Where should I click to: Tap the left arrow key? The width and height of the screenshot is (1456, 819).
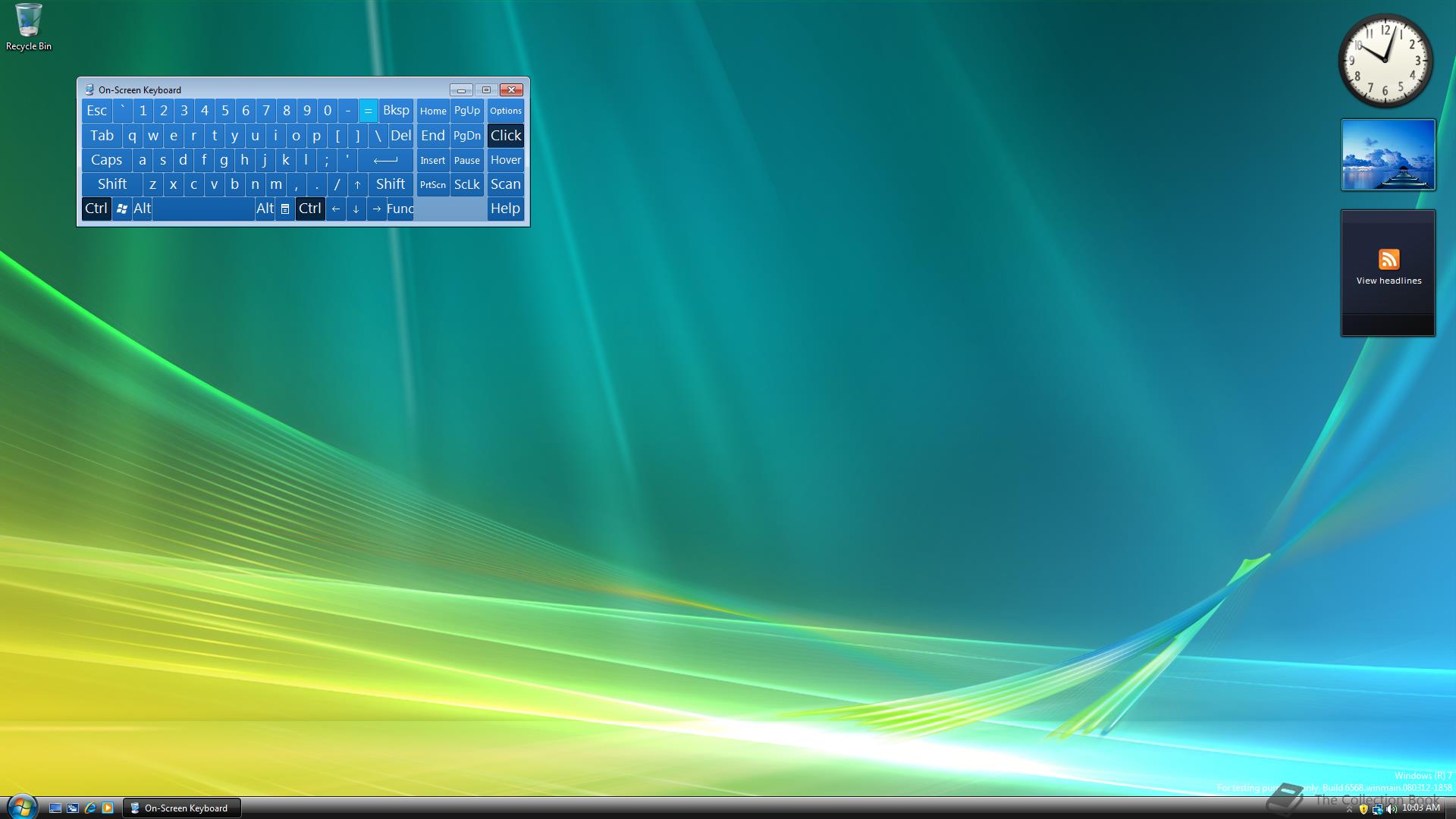[336, 209]
